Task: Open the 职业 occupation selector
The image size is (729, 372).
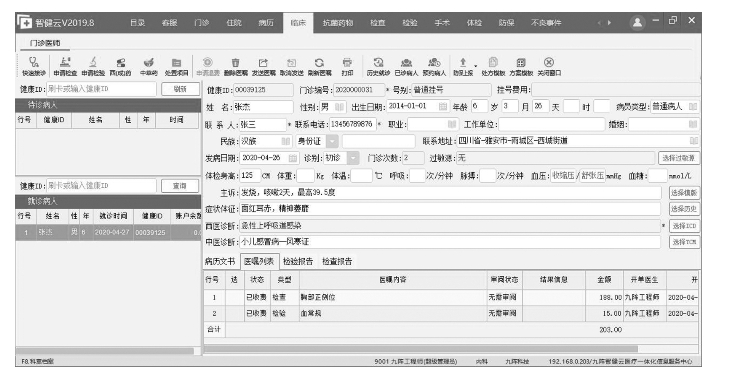Action: (x=452, y=124)
